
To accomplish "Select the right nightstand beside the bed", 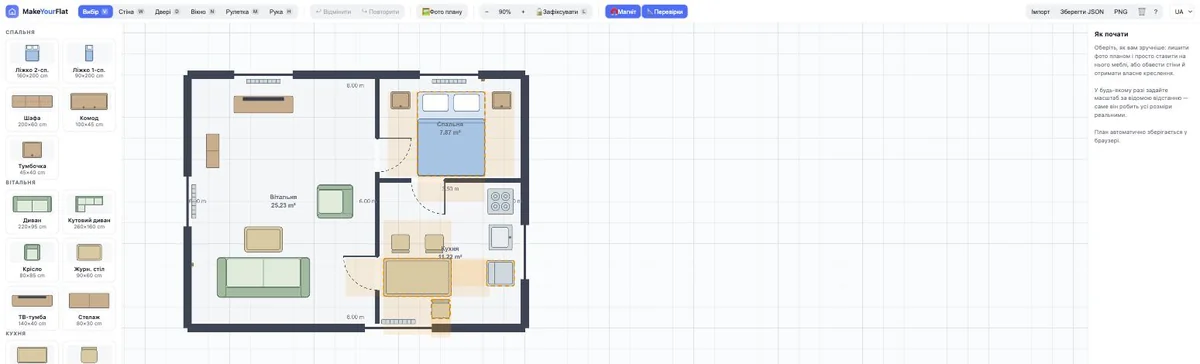I will coord(502,100).
